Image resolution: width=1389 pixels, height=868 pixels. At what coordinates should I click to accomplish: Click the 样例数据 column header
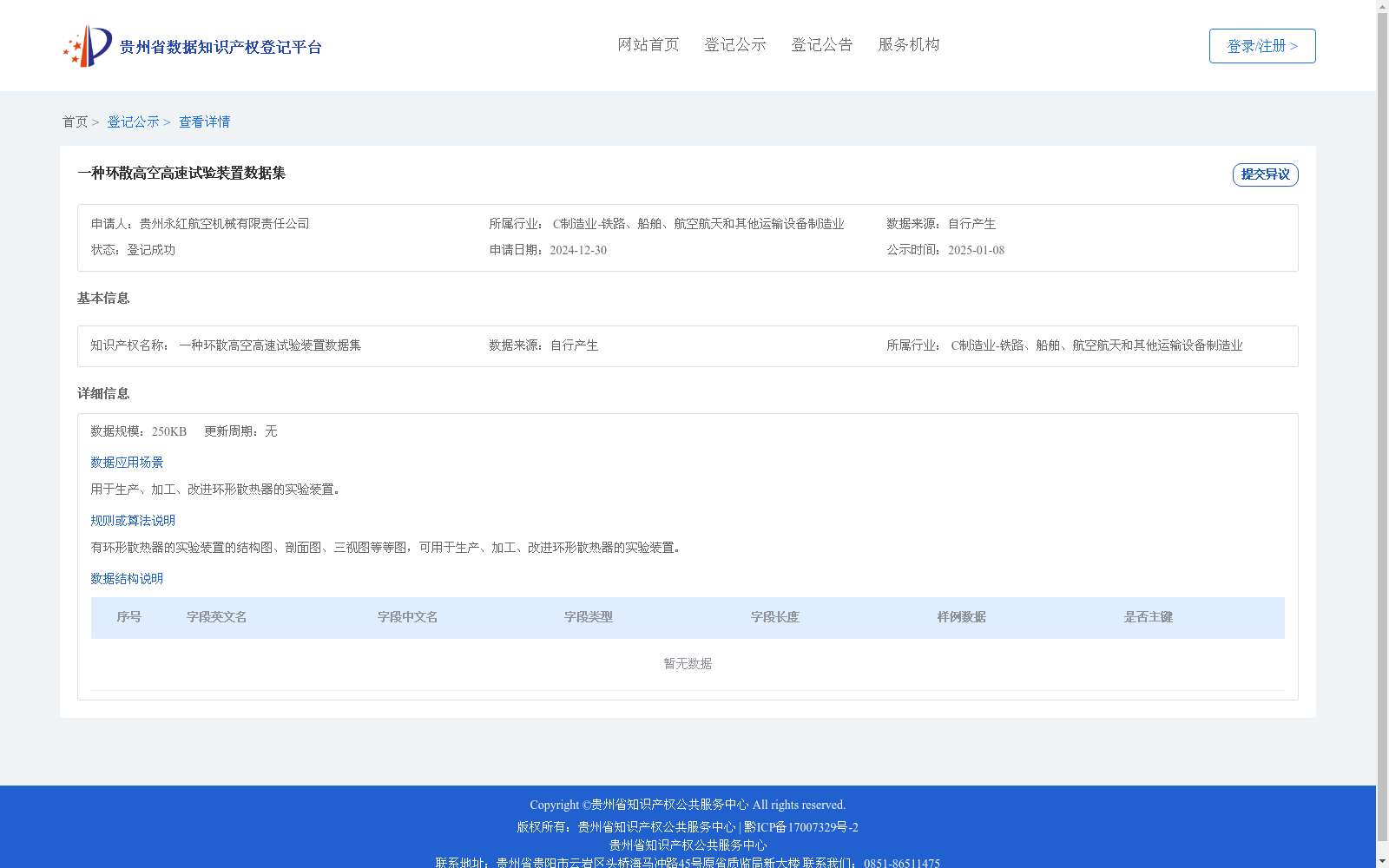pos(961,617)
